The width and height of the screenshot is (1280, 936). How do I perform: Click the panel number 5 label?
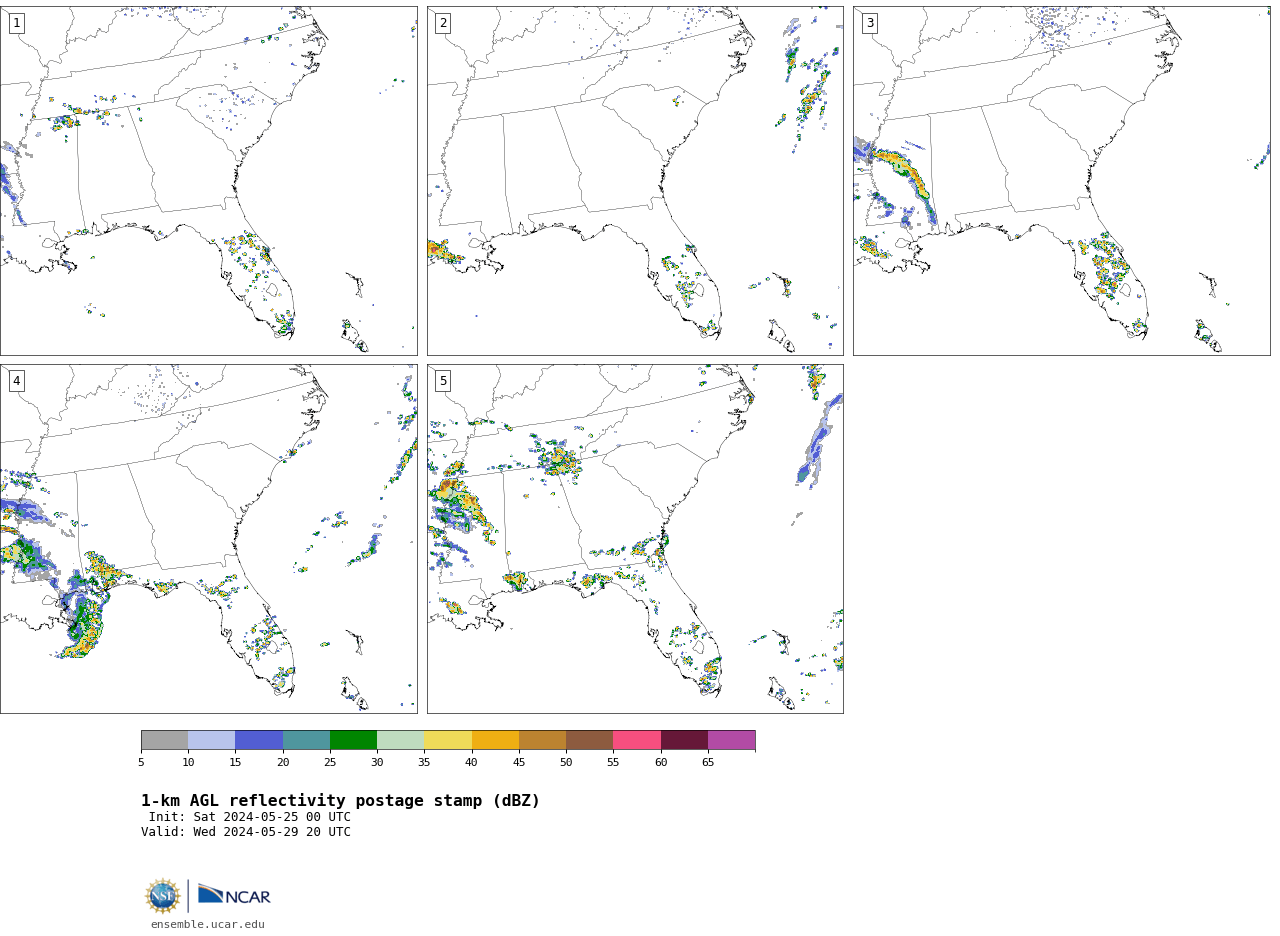[x=443, y=381]
